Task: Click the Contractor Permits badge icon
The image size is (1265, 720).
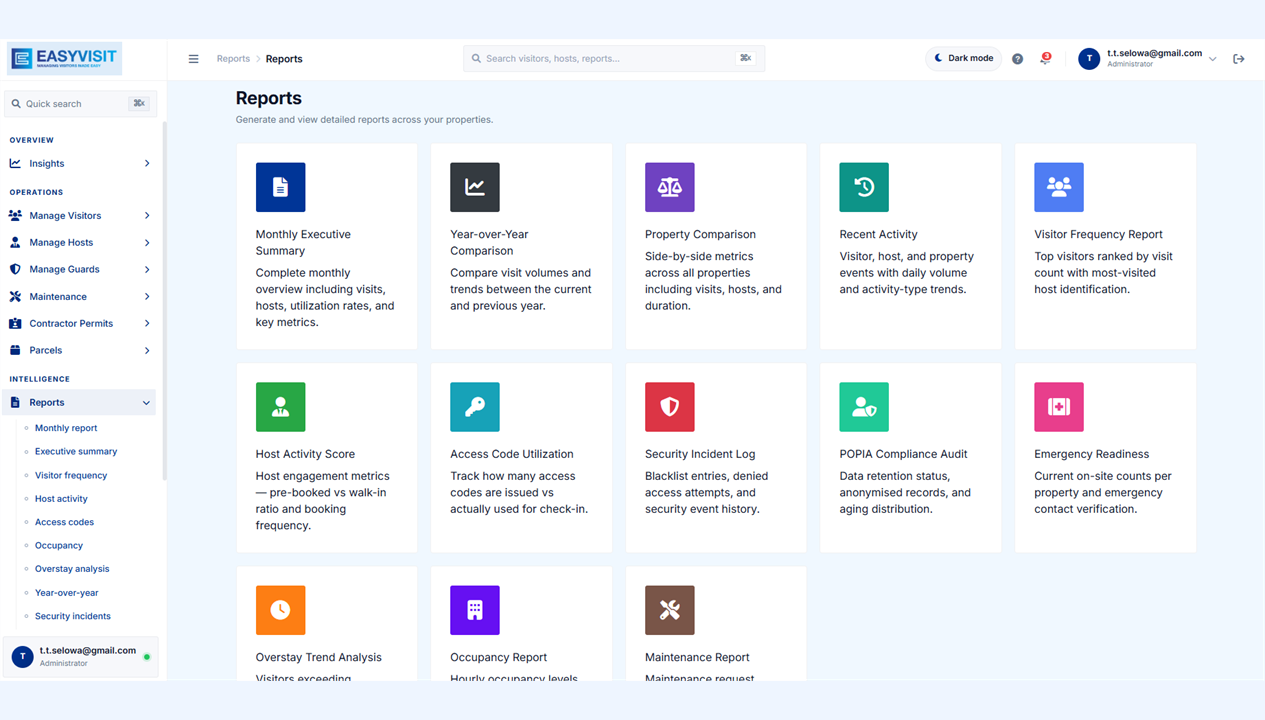Action: click(x=15, y=323)
